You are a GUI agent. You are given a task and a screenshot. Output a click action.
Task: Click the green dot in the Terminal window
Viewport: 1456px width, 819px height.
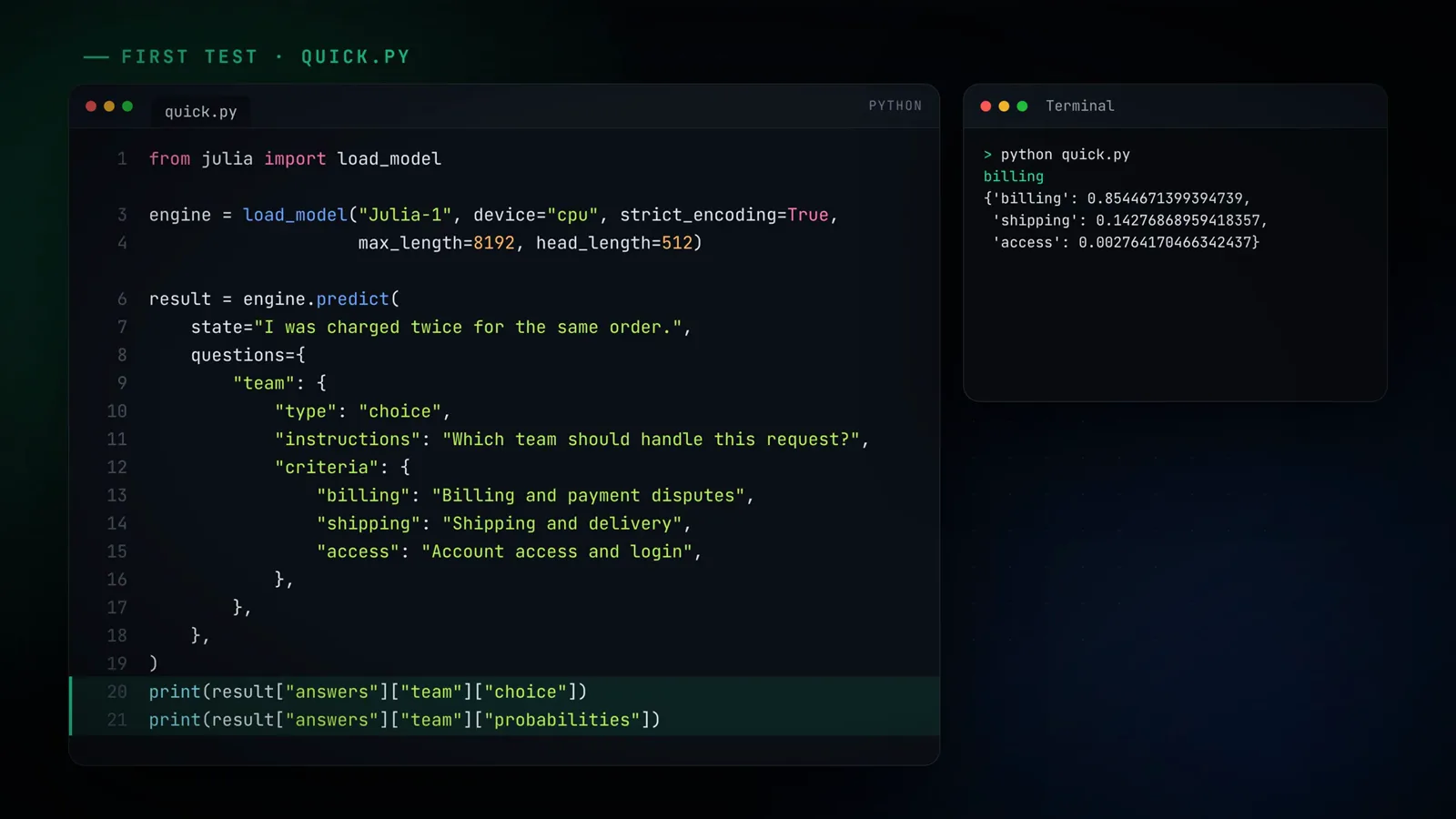[x=1022, y=106]
